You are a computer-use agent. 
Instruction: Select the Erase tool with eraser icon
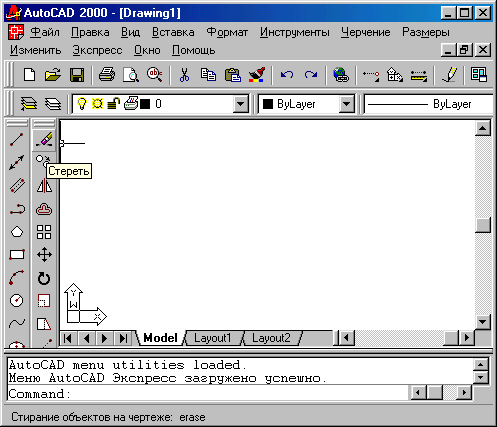(44, 140)
